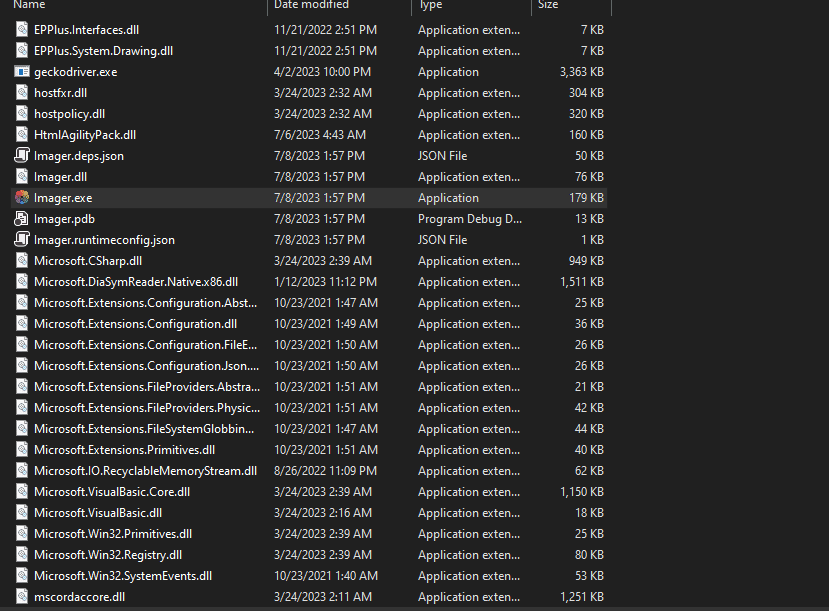This screenshot has height=611, width=829.
Task: Select Microsoft.Extensions.Configuration.FileE... file name
Action: click(x=145, y=345)
